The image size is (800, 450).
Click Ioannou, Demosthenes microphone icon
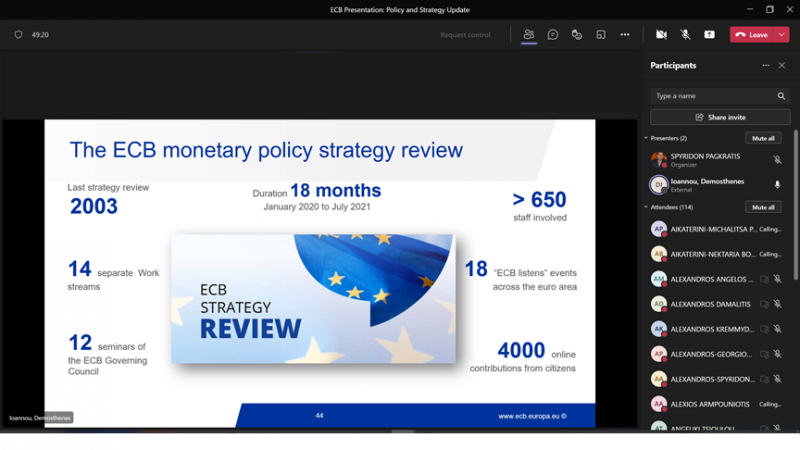777,185
